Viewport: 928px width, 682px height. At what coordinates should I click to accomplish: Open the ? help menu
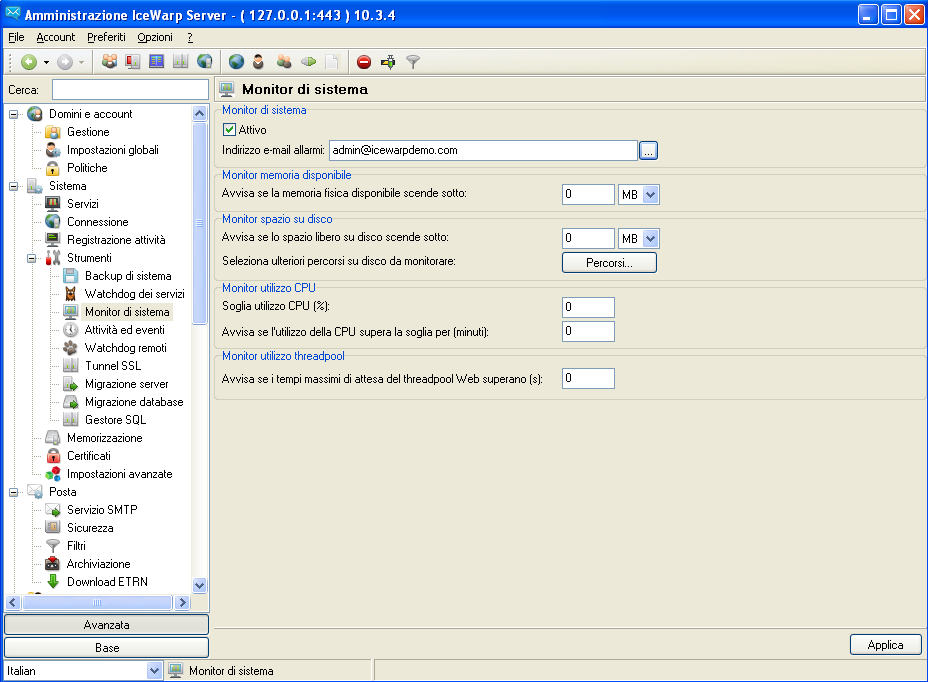point(190,37)
